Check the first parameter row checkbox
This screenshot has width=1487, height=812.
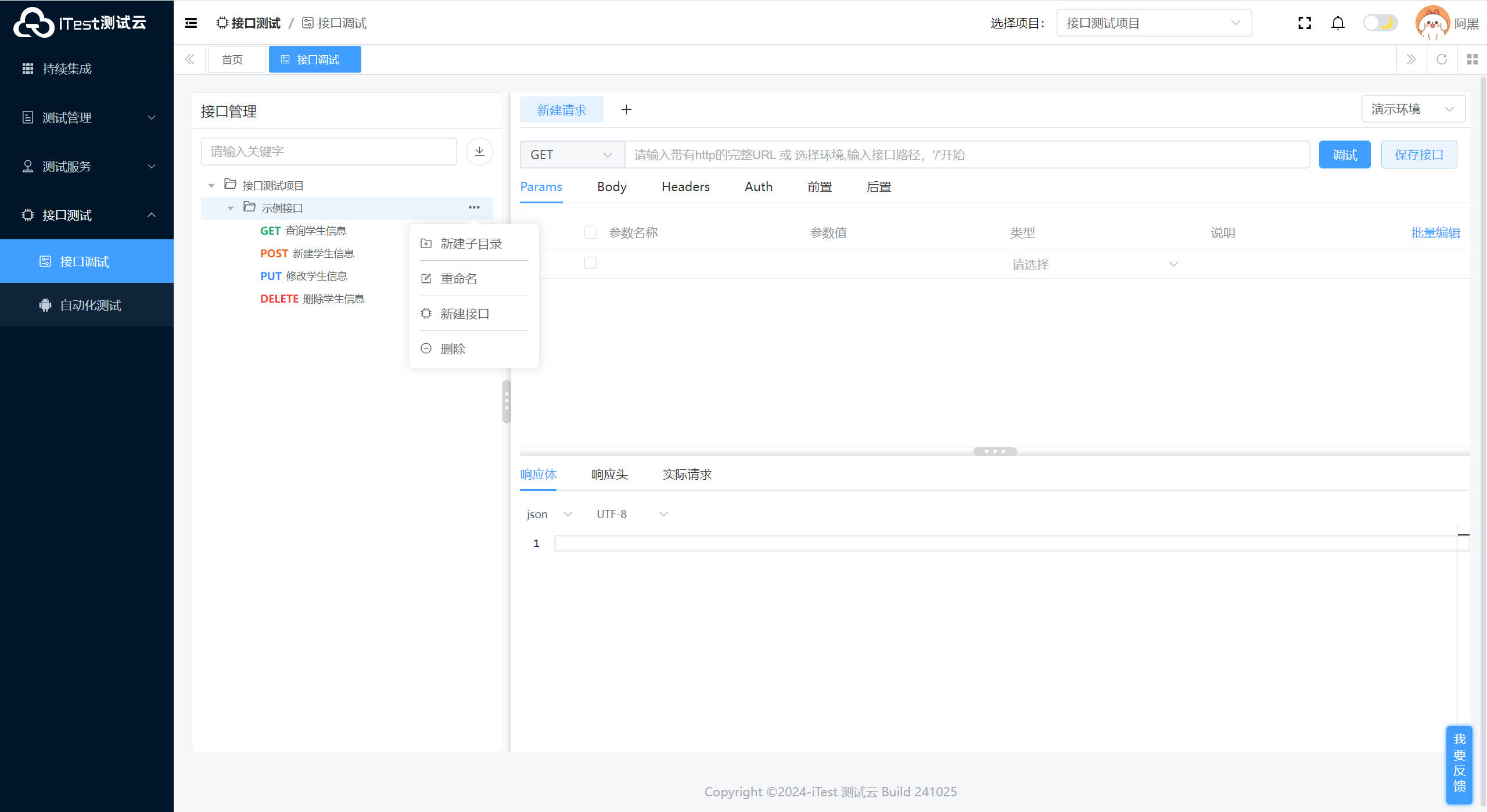coord(590,263)
